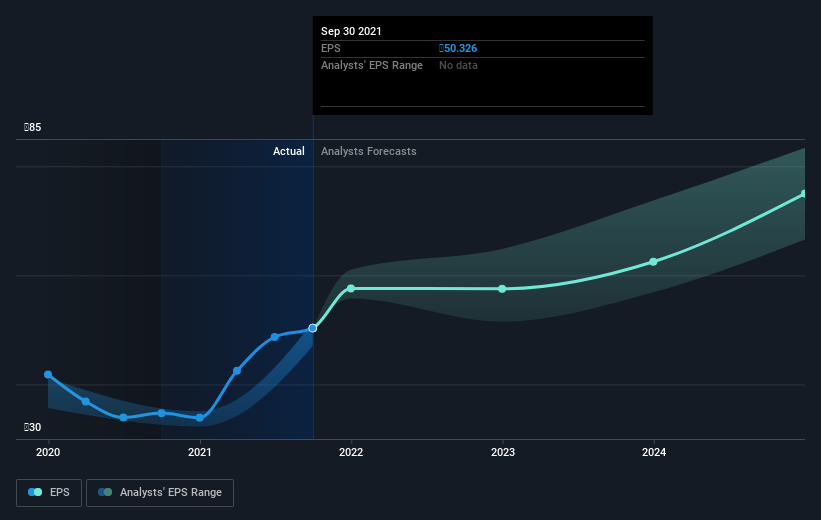Click the forecast data point at 2023
This screenshot has height=520, width=821.
pos(502,289)
